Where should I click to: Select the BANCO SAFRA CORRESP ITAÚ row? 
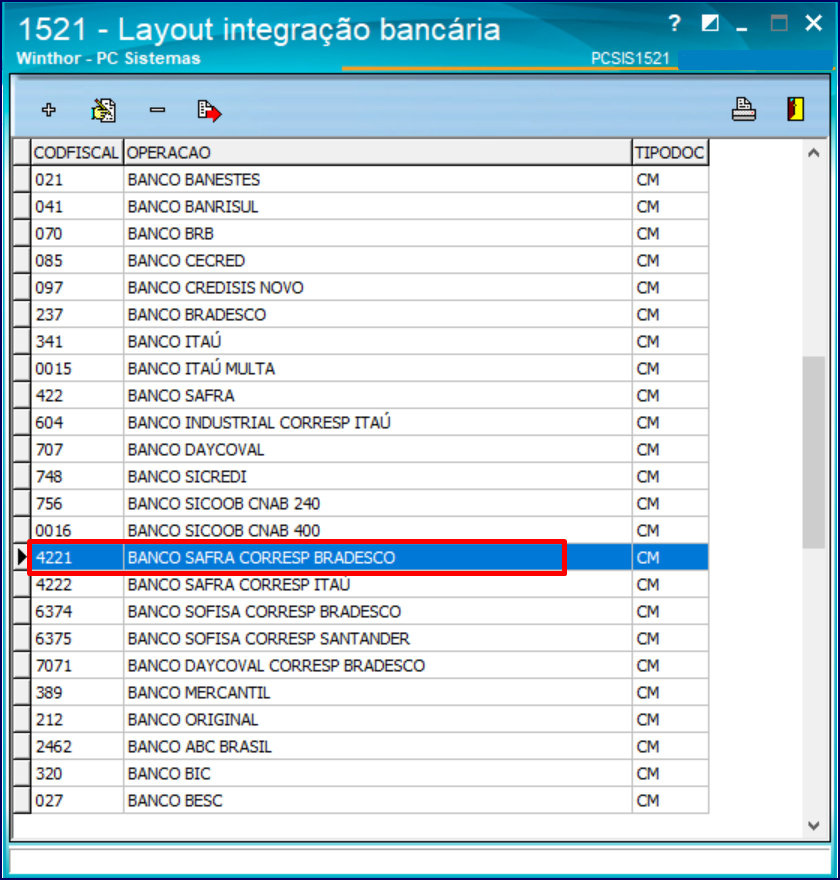click(360, 584)
